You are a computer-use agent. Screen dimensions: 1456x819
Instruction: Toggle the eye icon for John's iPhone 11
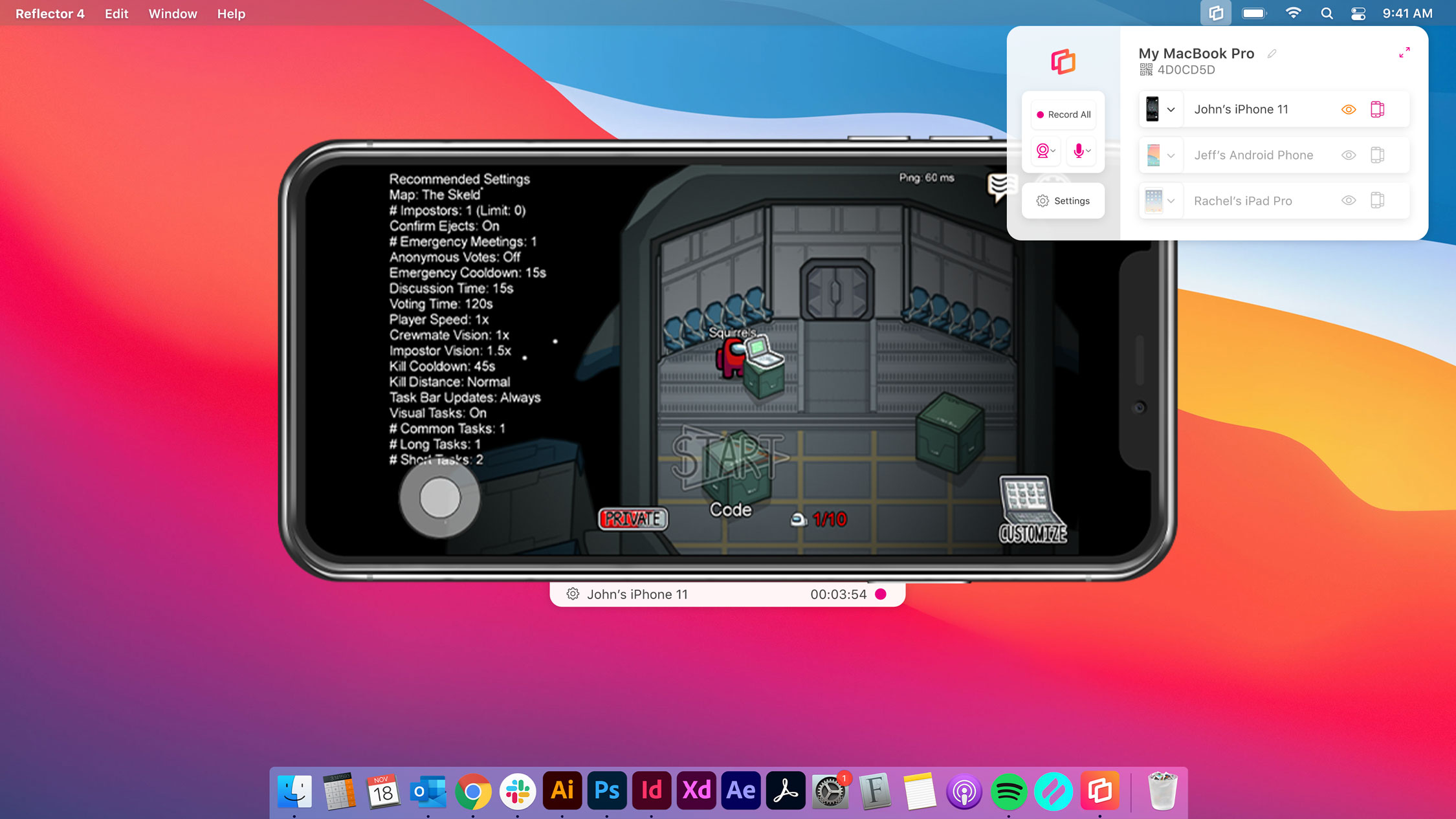click(x=1349, y=109)
